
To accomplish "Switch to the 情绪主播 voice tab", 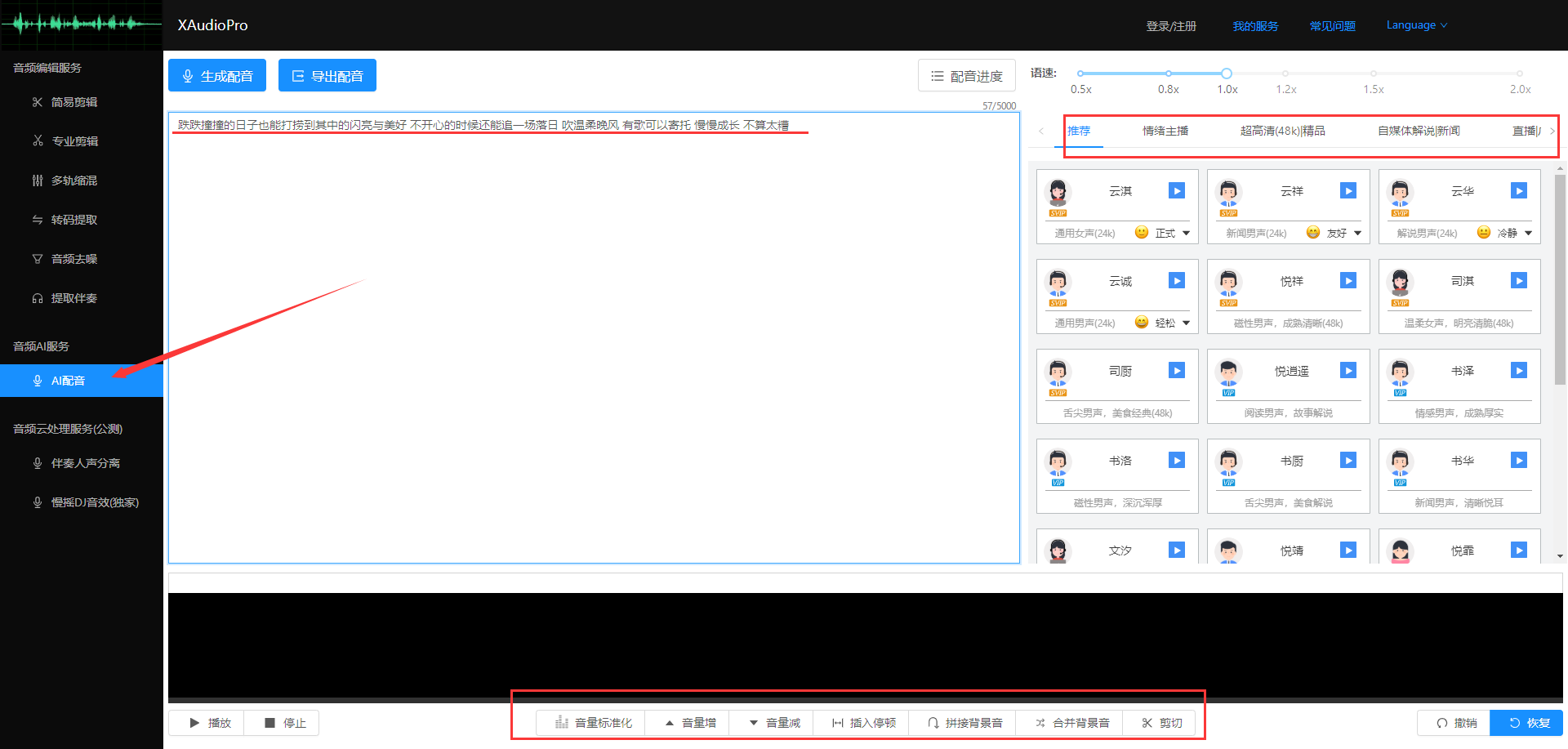I will pos(1165,131).
